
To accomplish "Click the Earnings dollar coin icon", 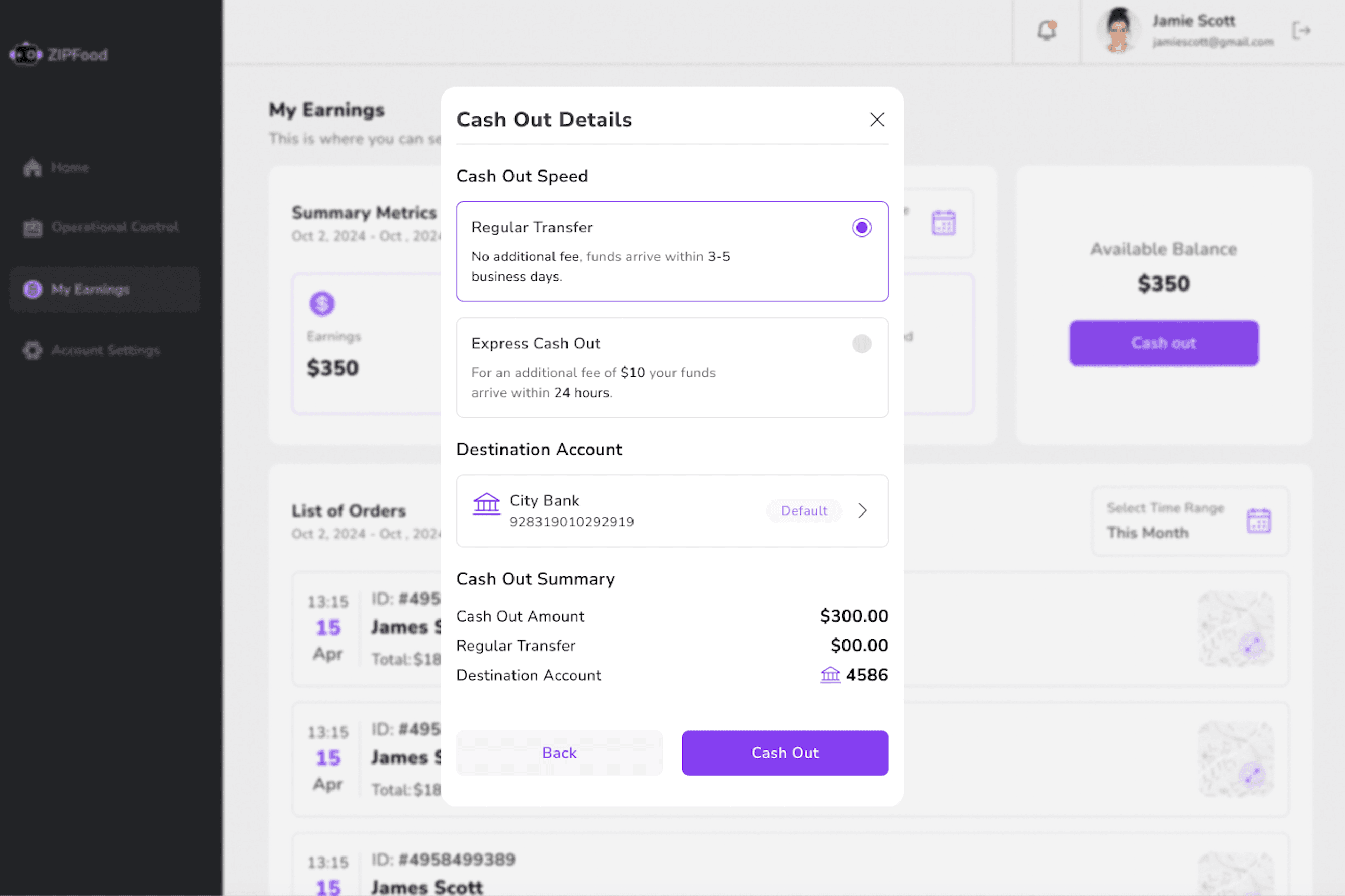I will [322, 304].
